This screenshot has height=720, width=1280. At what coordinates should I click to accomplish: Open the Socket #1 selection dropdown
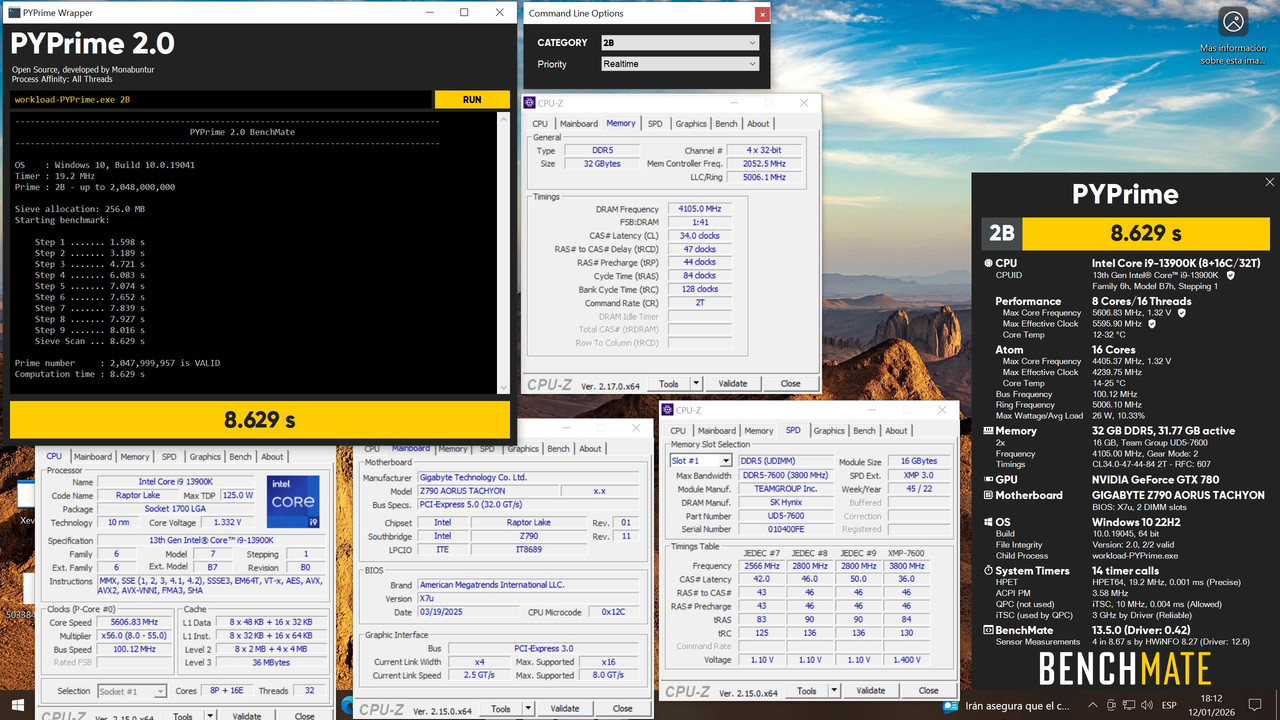point(132,691)
